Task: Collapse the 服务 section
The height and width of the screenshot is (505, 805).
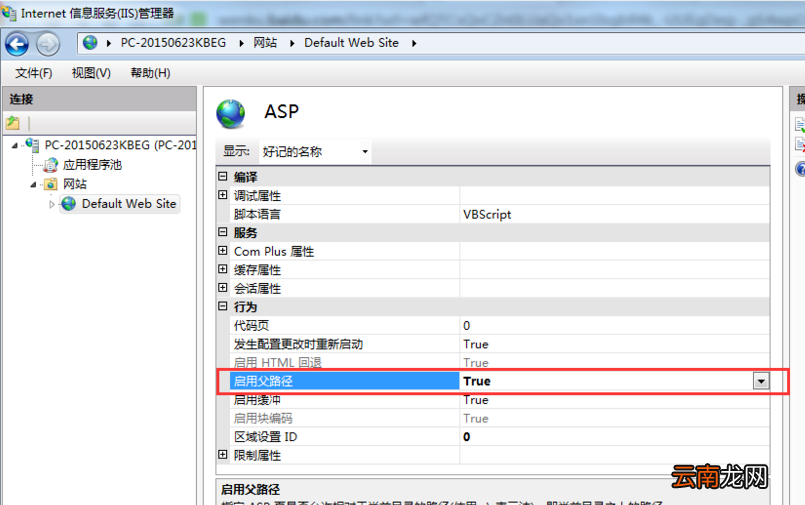Action: point(222,232)
